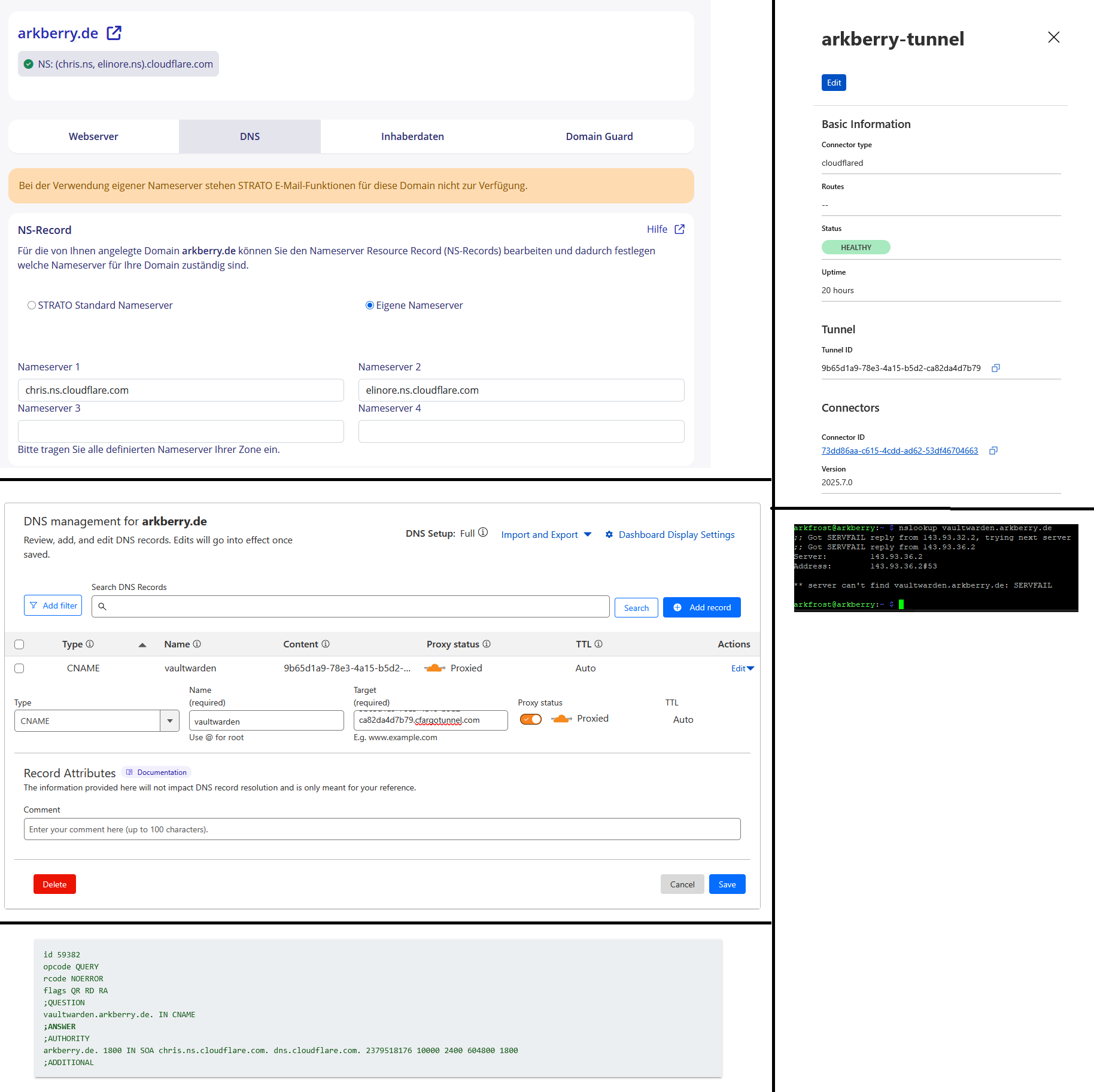Click the Edit button for arkberry-tunnel
Image resolution: width=1094 pixels, height=1092 pixels.
(834, 83)
